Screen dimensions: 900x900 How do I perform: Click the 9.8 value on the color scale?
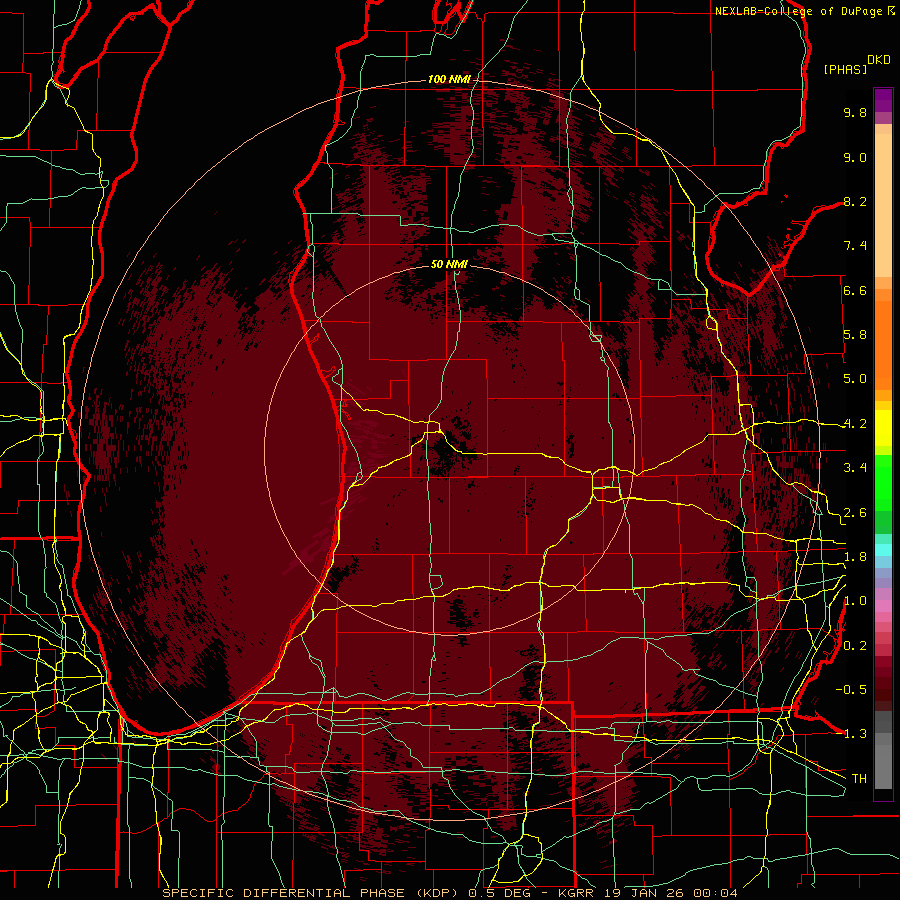(x=855, y=112)
